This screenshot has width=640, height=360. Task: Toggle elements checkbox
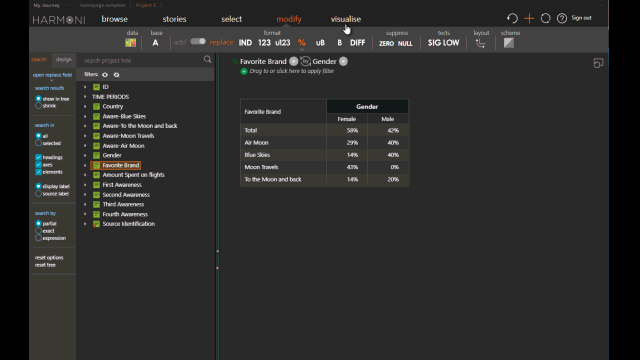pyautogui.click(x=38, y=172)
